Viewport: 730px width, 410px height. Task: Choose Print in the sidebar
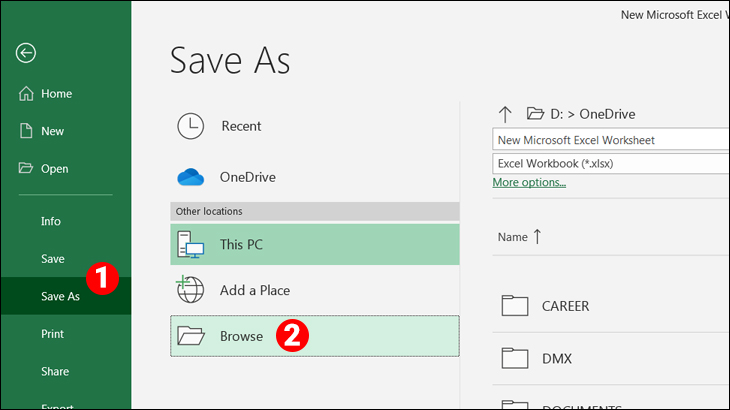[66, 334]
